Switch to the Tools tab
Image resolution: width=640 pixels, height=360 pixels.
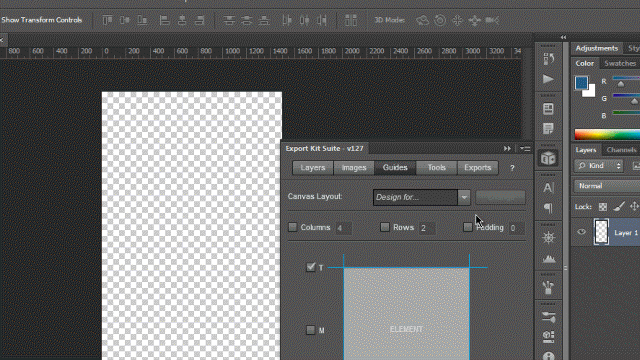437,168
